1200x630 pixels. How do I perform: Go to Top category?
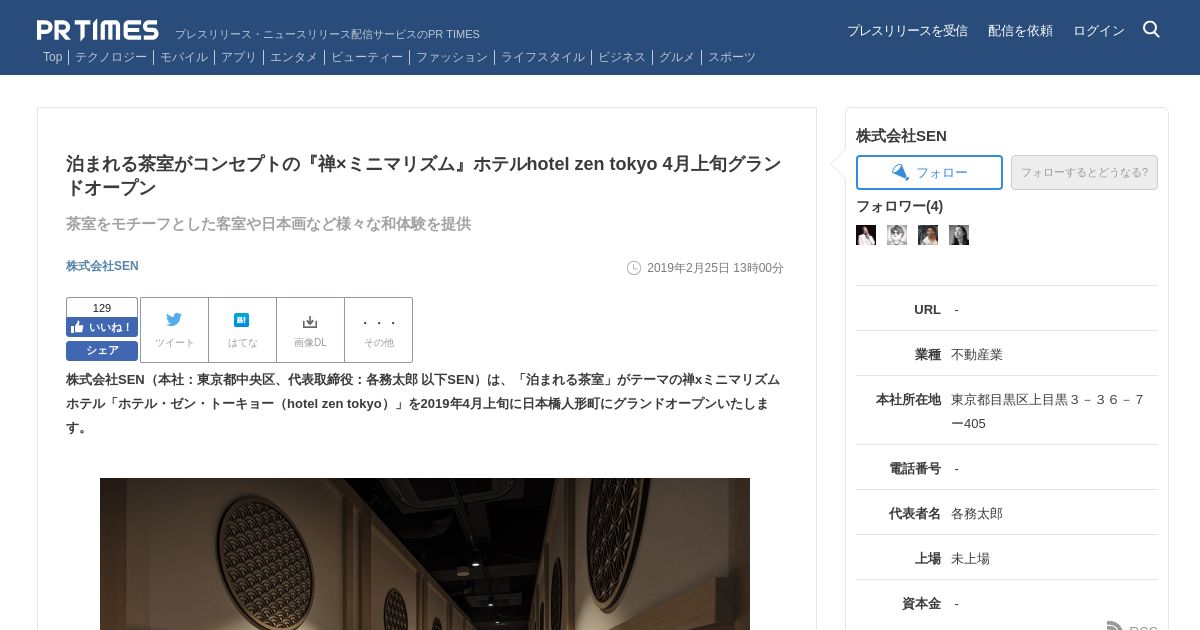52,57
